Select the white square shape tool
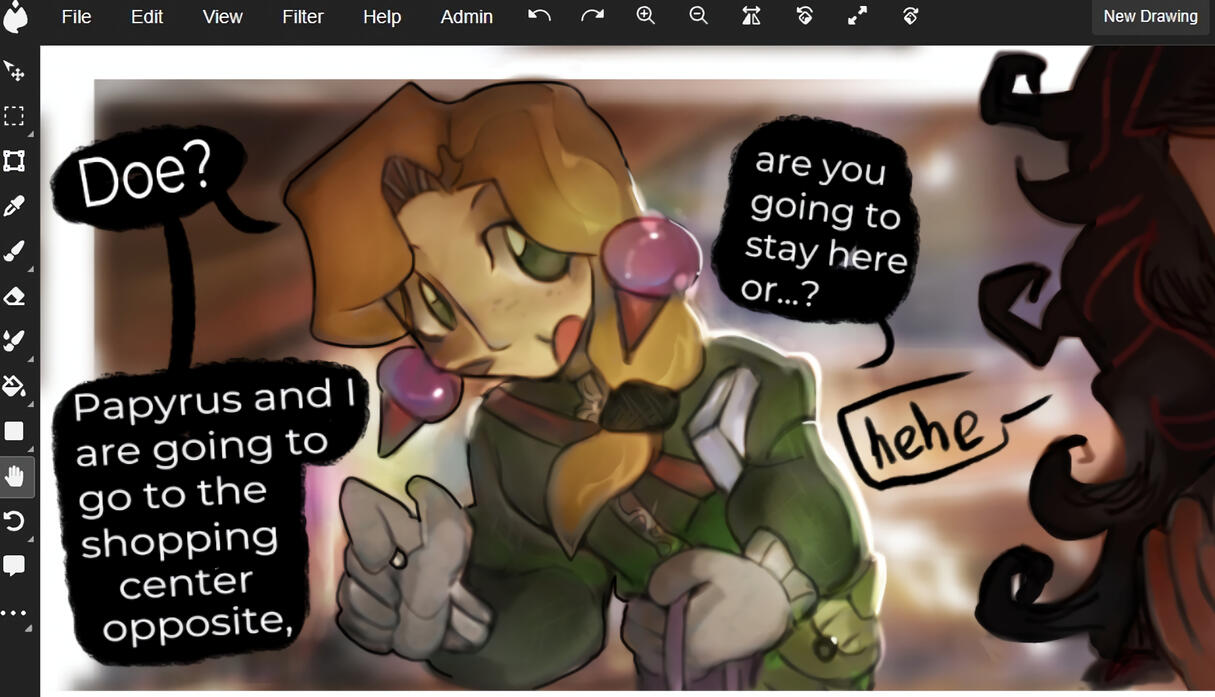1215x697 pixels. click(14, 431)
